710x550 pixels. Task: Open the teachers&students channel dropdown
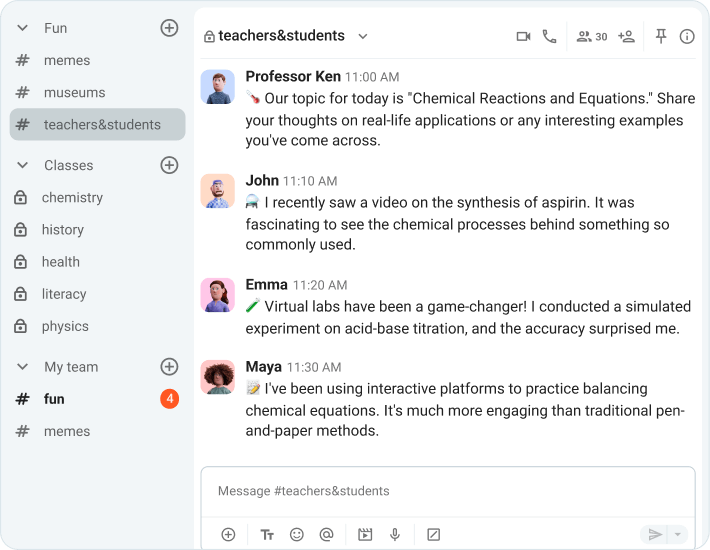(x=363, y=36)
